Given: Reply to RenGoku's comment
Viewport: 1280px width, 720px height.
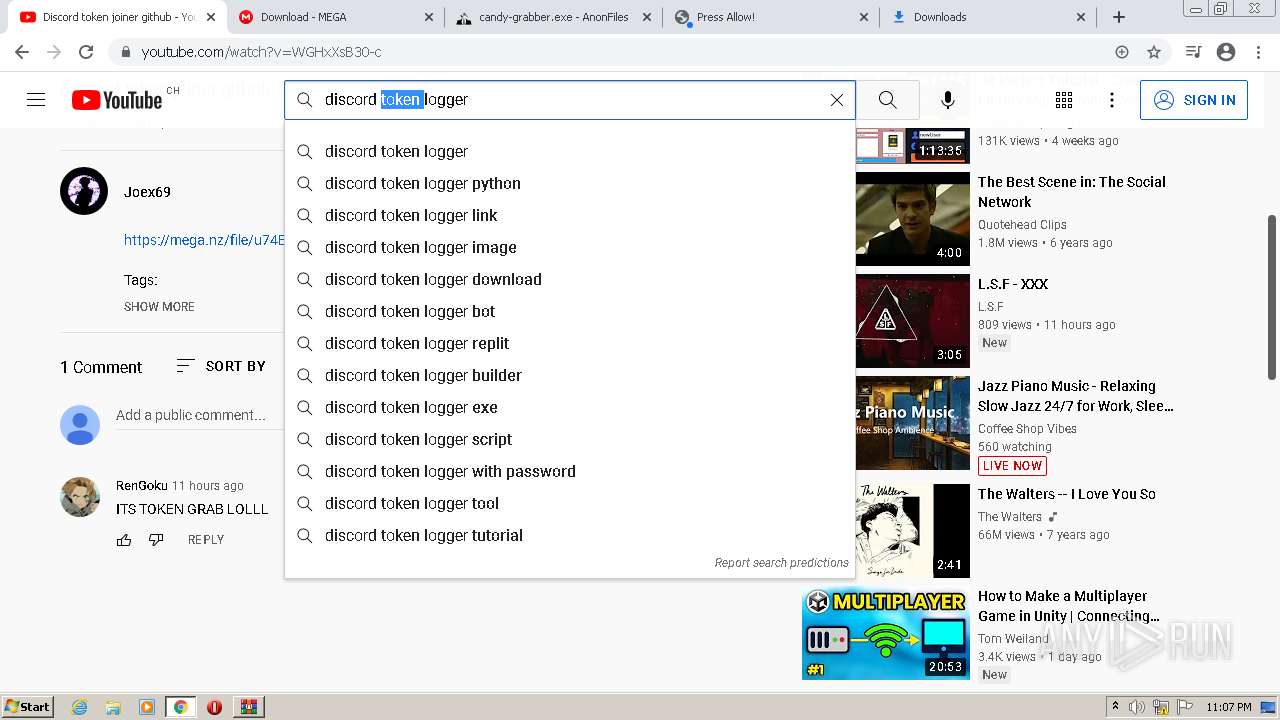Looking at the screenshot, I should pos(206,540).
